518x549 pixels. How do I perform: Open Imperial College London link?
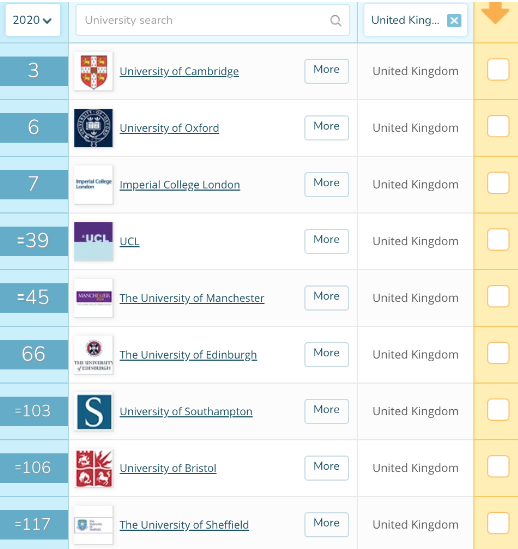coord(180,185)
